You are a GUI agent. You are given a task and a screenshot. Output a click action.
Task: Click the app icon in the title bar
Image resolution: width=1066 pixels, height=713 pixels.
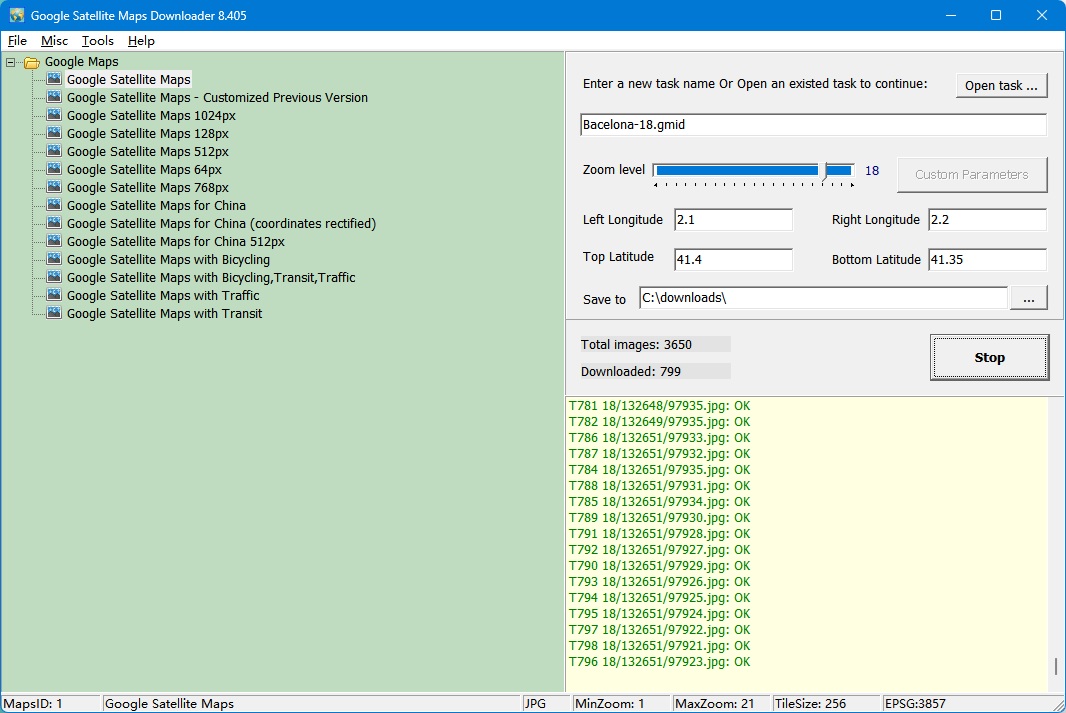pyautogui.click(x=16, y=15)
